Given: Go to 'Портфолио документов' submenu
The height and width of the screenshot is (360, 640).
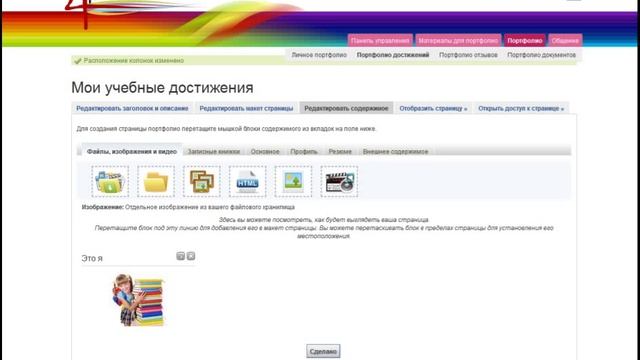Looking at the screenshot, I should point(541,55).
